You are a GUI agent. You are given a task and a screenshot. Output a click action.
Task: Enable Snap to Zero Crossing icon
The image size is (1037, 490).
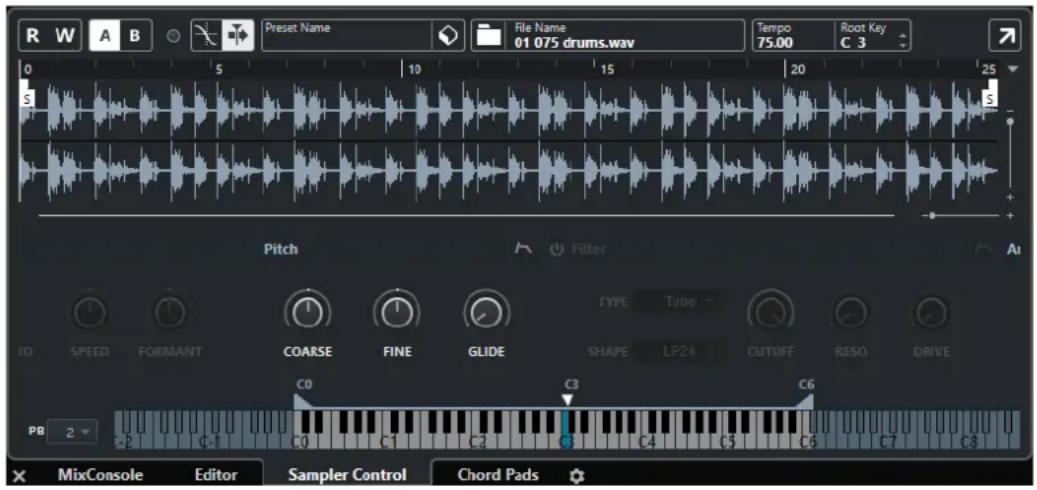click(x=207, y=36)
